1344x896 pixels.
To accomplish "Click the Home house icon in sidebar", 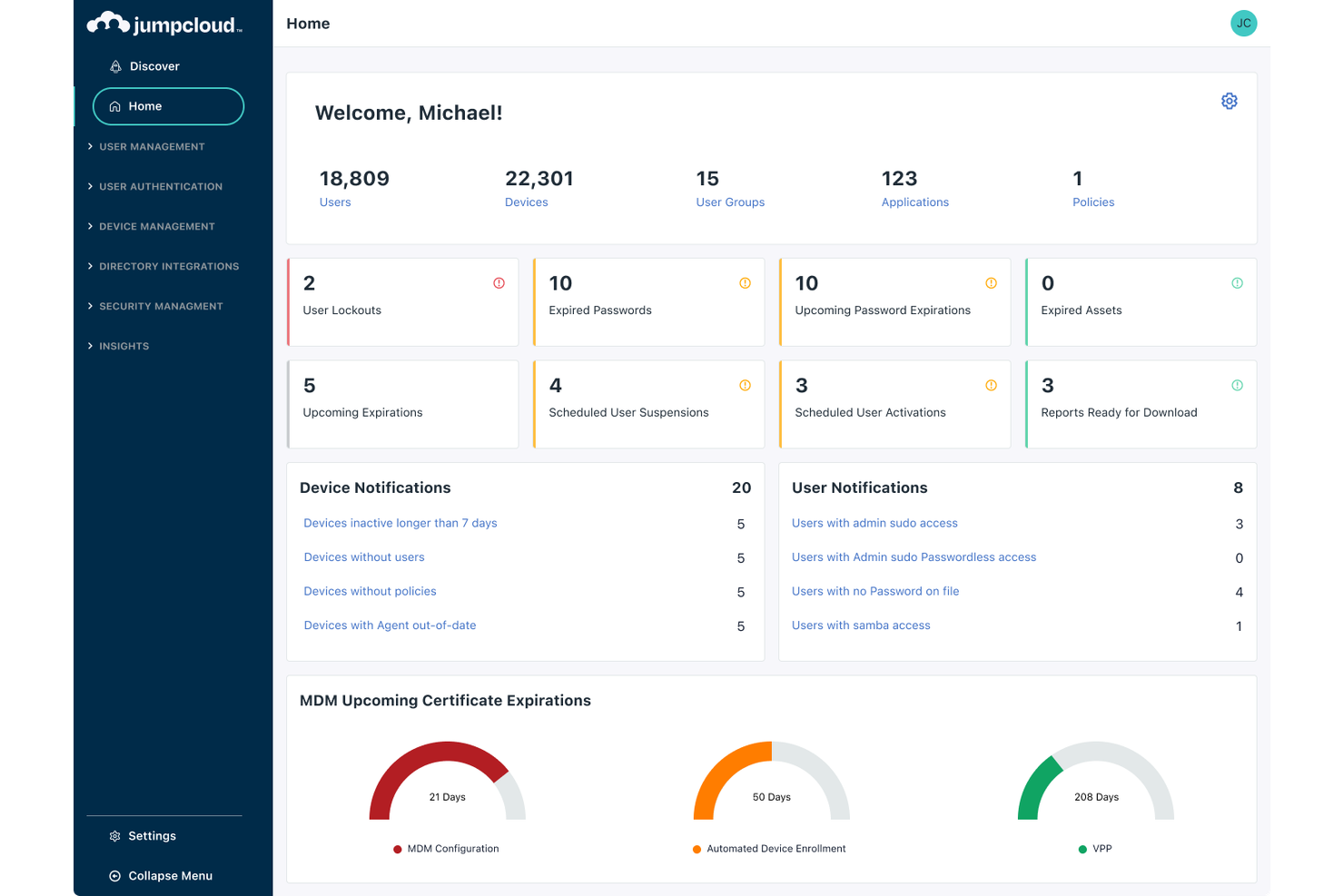I will click(114, 106).
